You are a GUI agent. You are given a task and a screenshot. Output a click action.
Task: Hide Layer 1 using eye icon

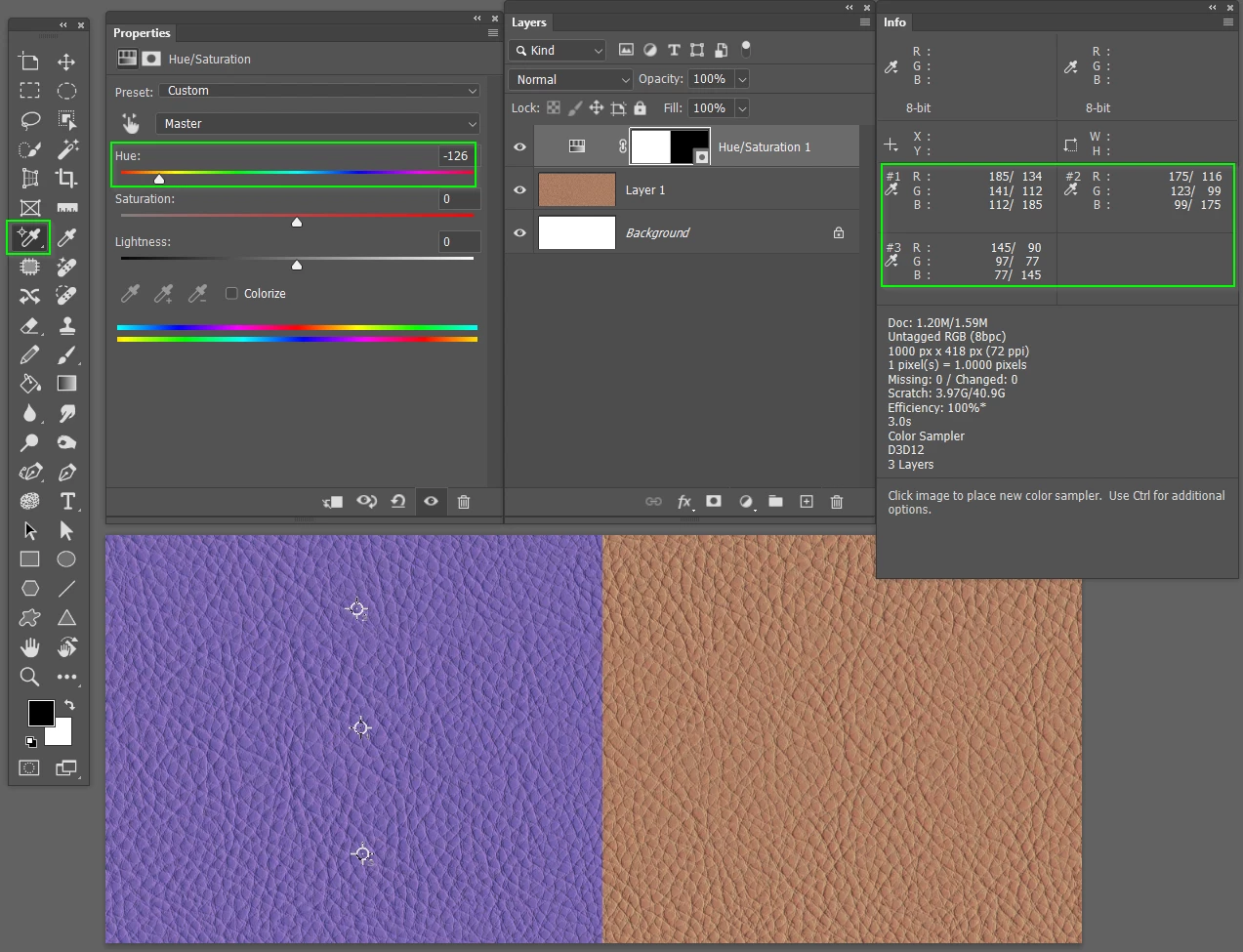tap(520, 190)
